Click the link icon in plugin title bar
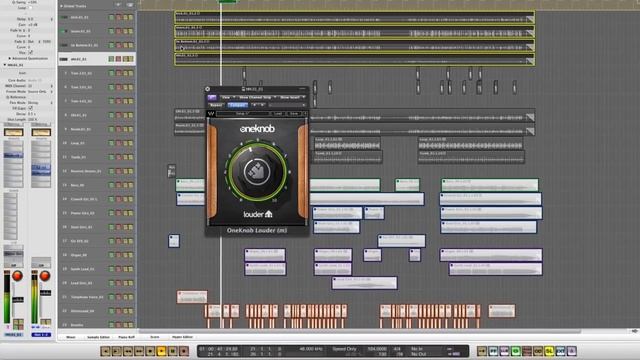The width and height of the screenshot is (640, 360). point(243,89)
